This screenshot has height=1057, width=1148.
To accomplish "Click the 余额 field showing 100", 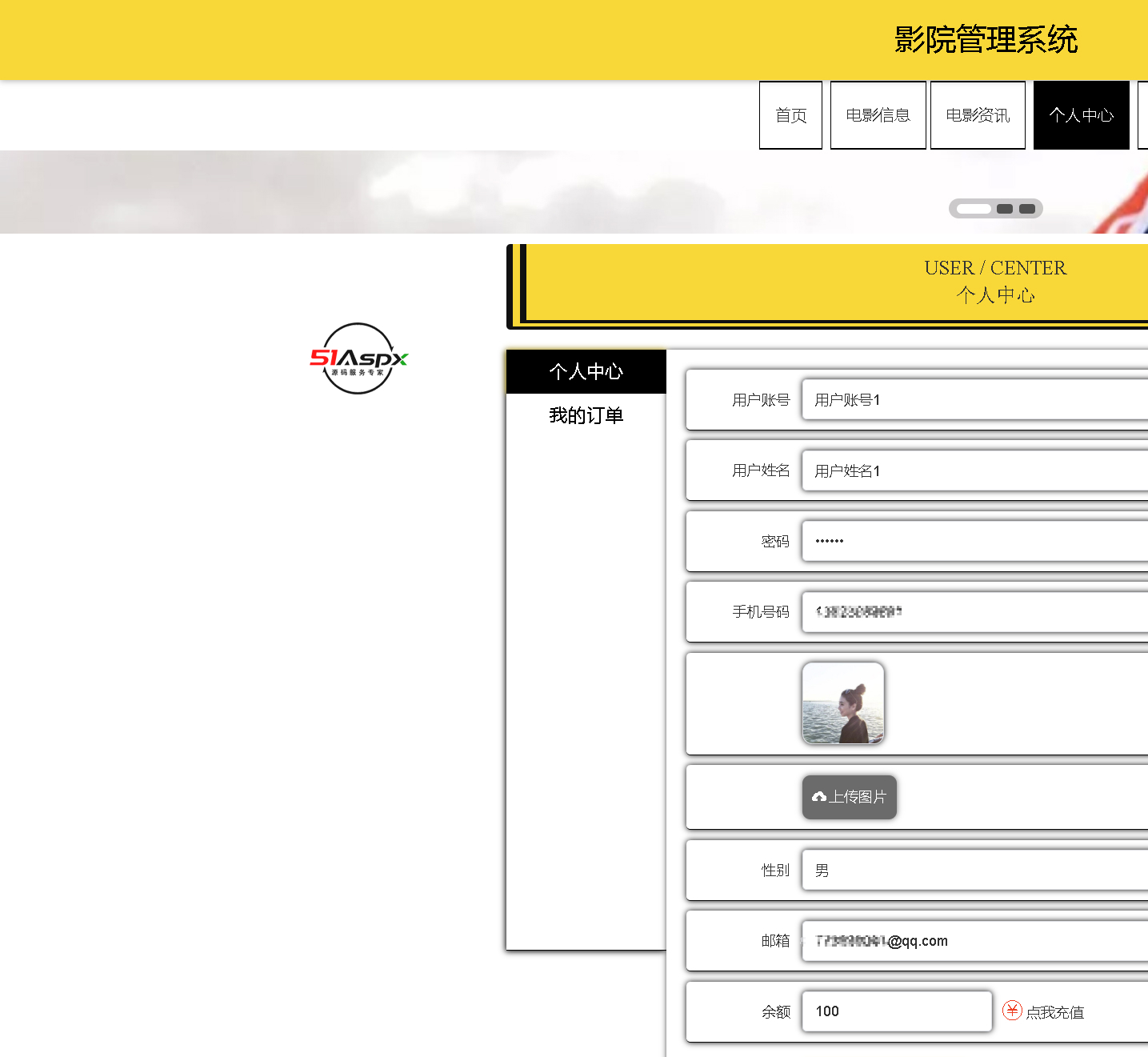I will (x=896, y=1011).
